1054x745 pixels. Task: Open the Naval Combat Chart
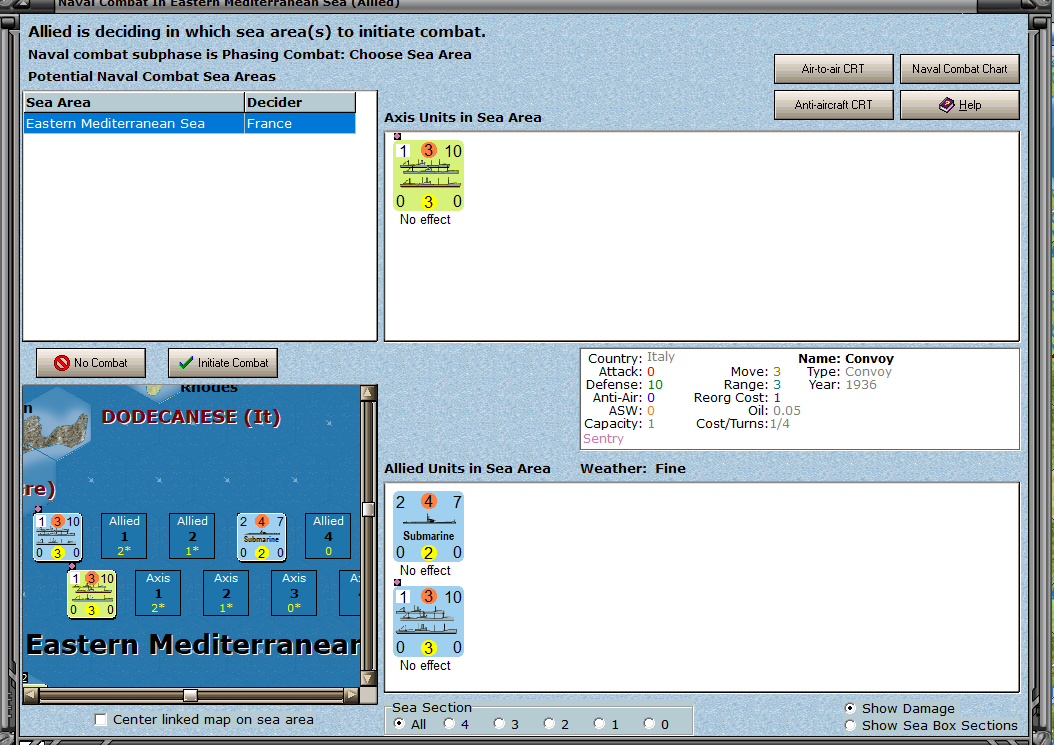click(959, 69)
